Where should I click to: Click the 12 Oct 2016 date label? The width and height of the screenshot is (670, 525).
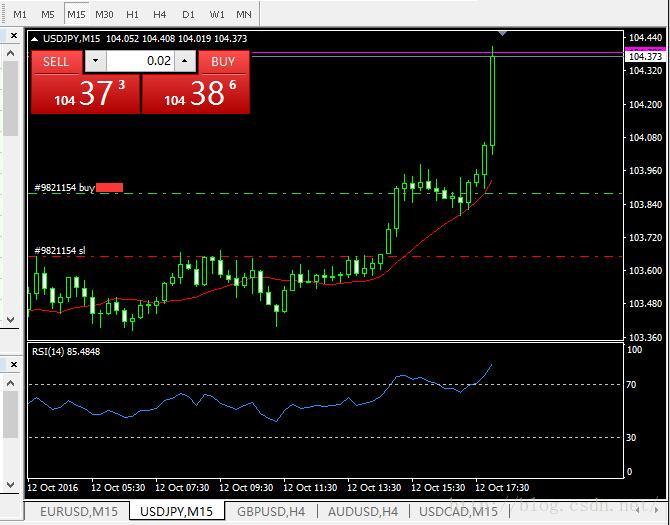[x=53, y=487]
